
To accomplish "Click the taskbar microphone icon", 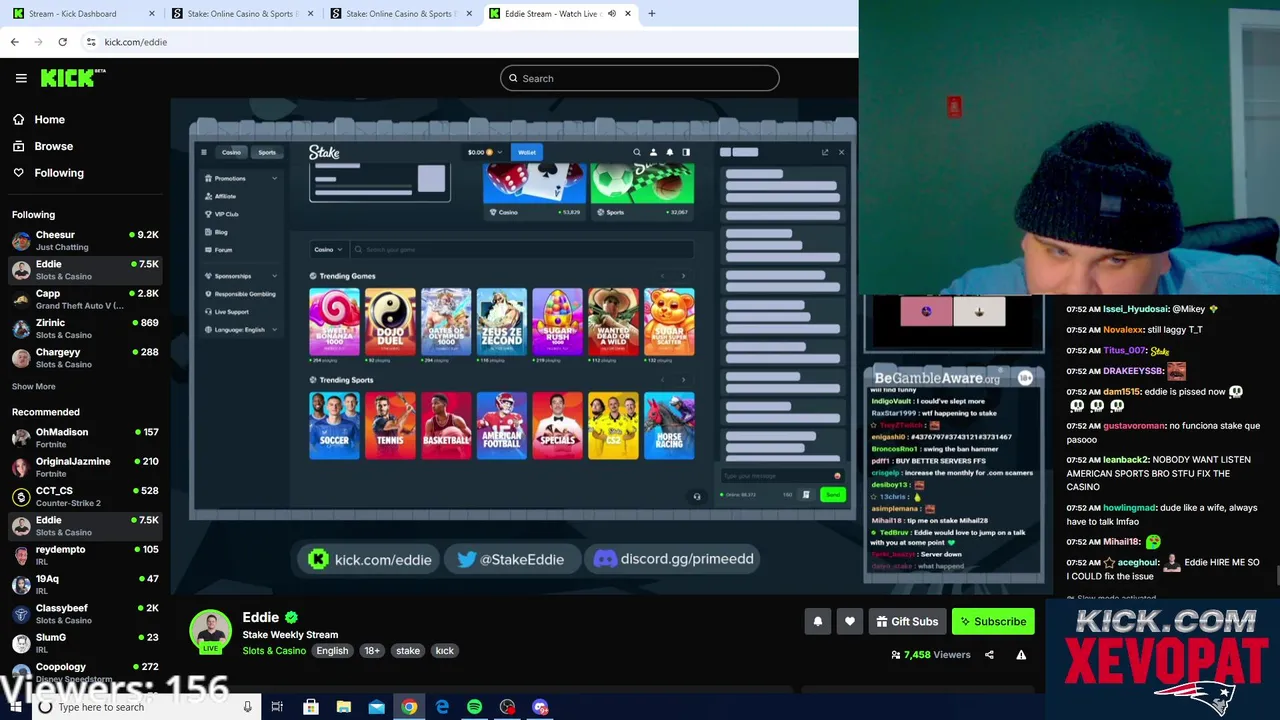I will (247, 707).
